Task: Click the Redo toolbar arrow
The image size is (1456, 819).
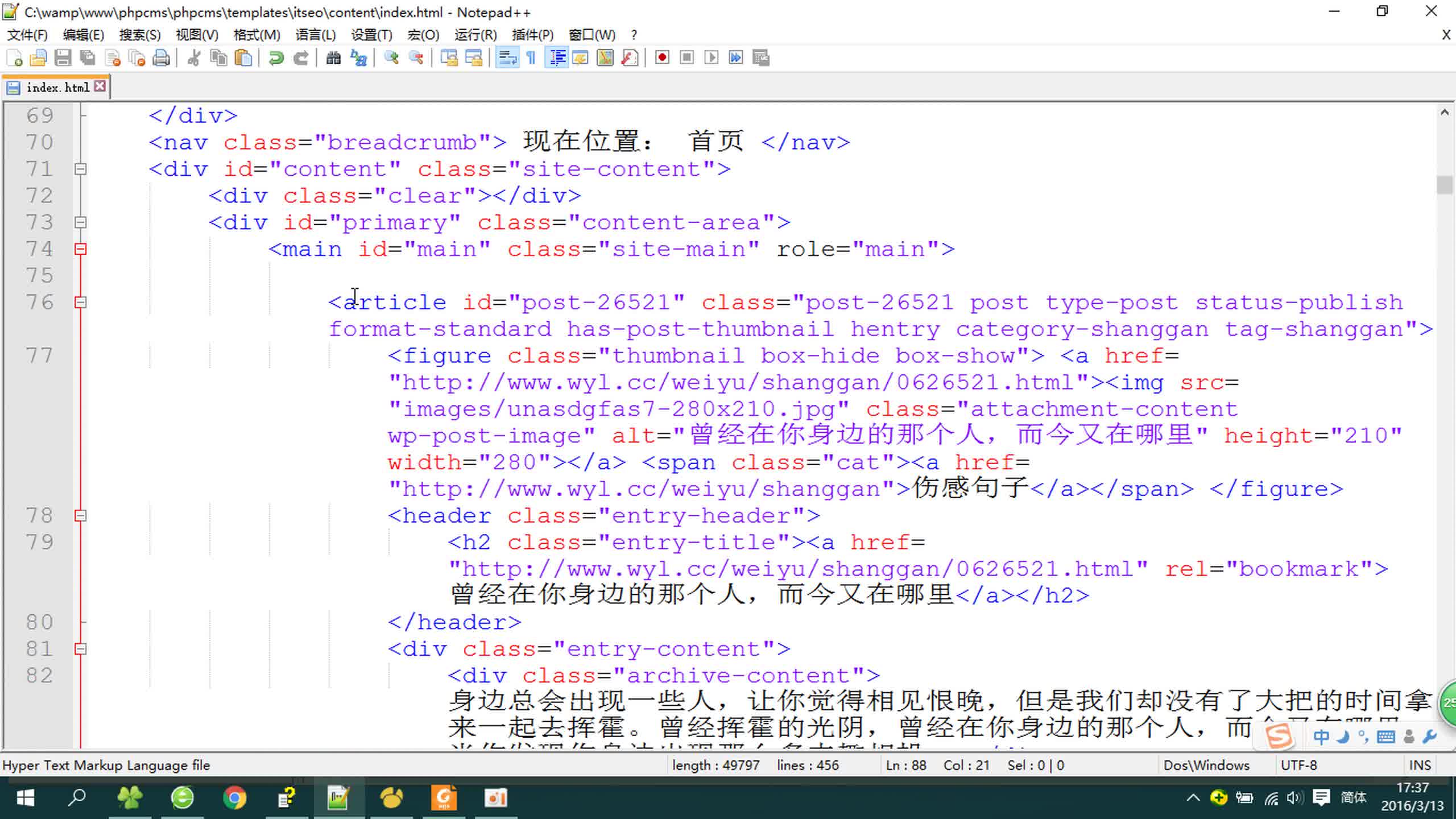Action: 301,57
